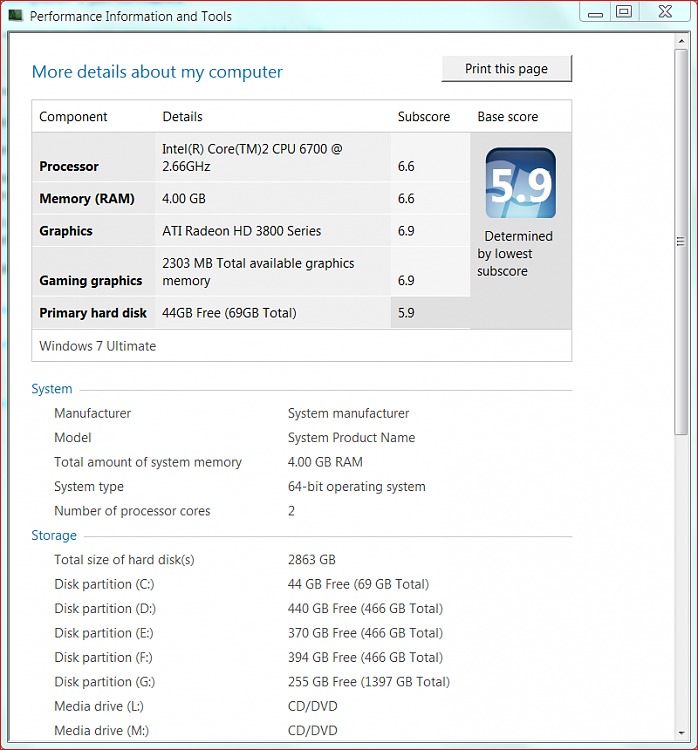698x750 pixels.
Task: Click the '4.00 GB RAM' value
Action: tap(325, 462)
